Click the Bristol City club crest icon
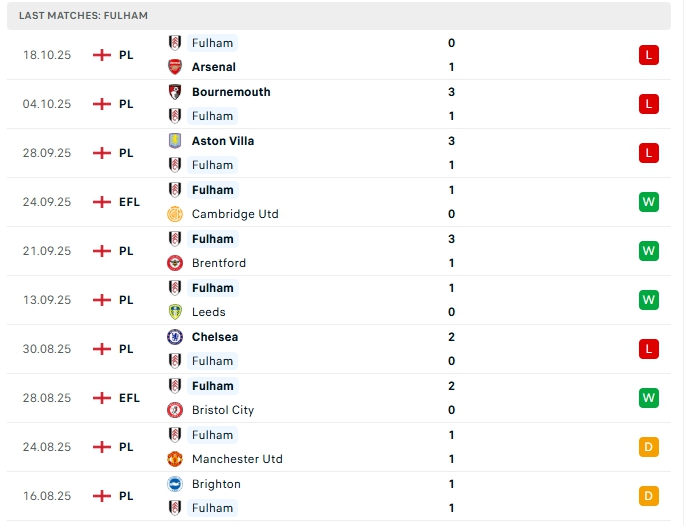 [x=175, y=410]
